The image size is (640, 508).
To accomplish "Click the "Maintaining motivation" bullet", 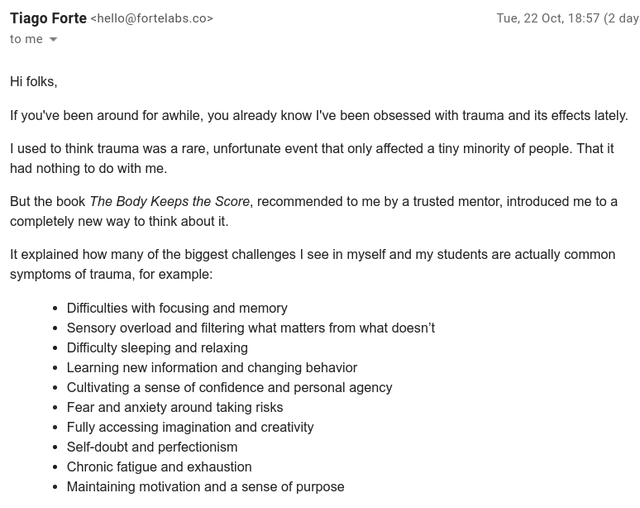I will [205, 487].
